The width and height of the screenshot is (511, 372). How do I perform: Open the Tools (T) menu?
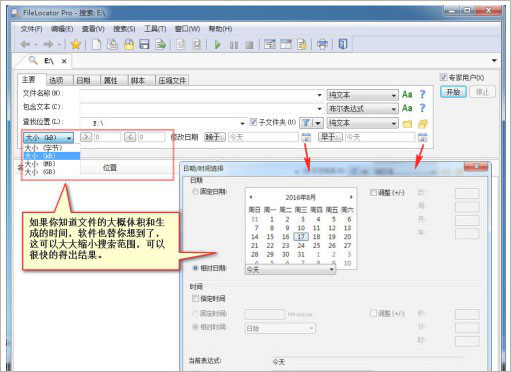pos(155,29)
